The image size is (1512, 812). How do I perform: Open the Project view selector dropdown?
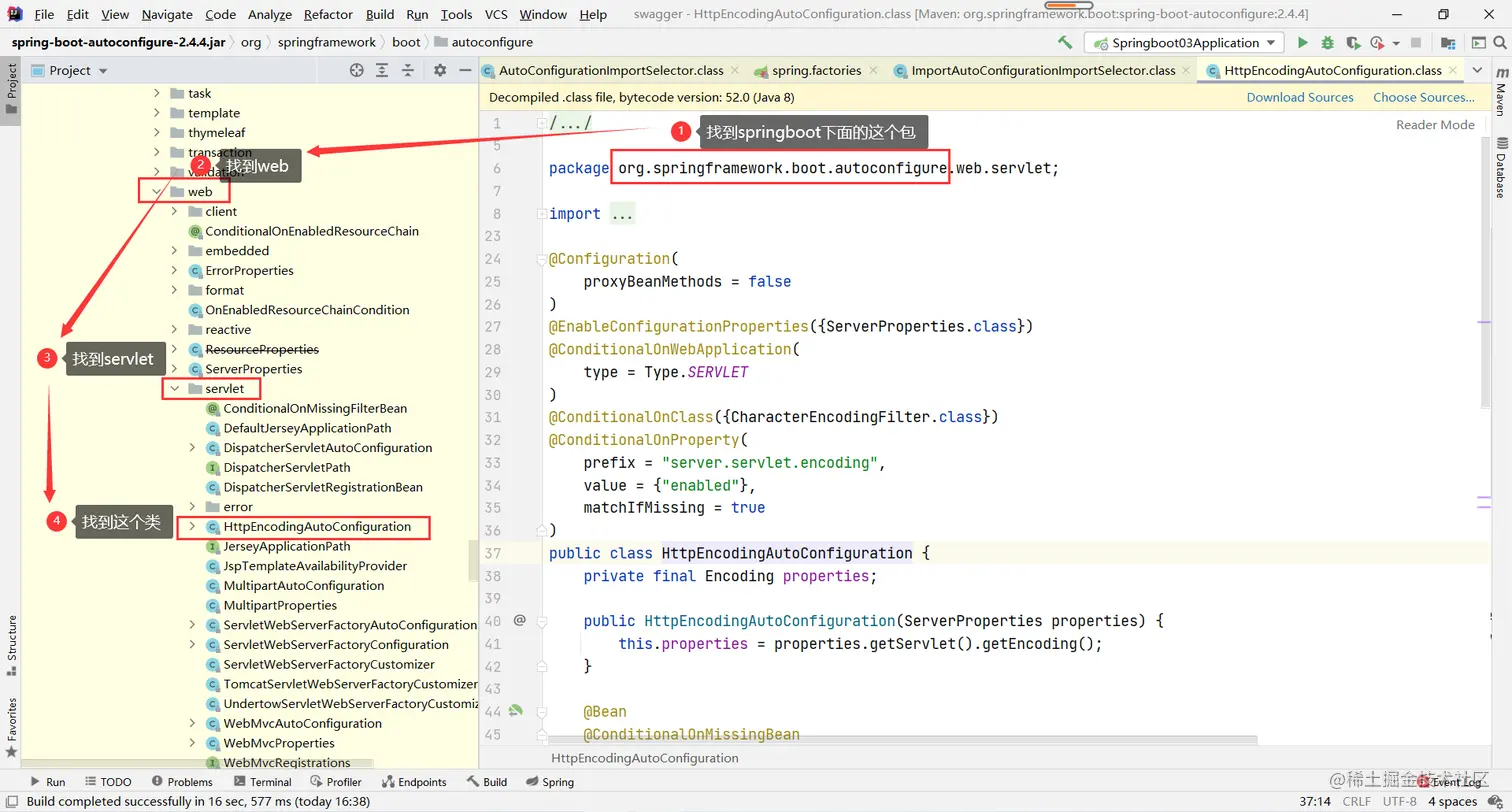pos(69,70)
